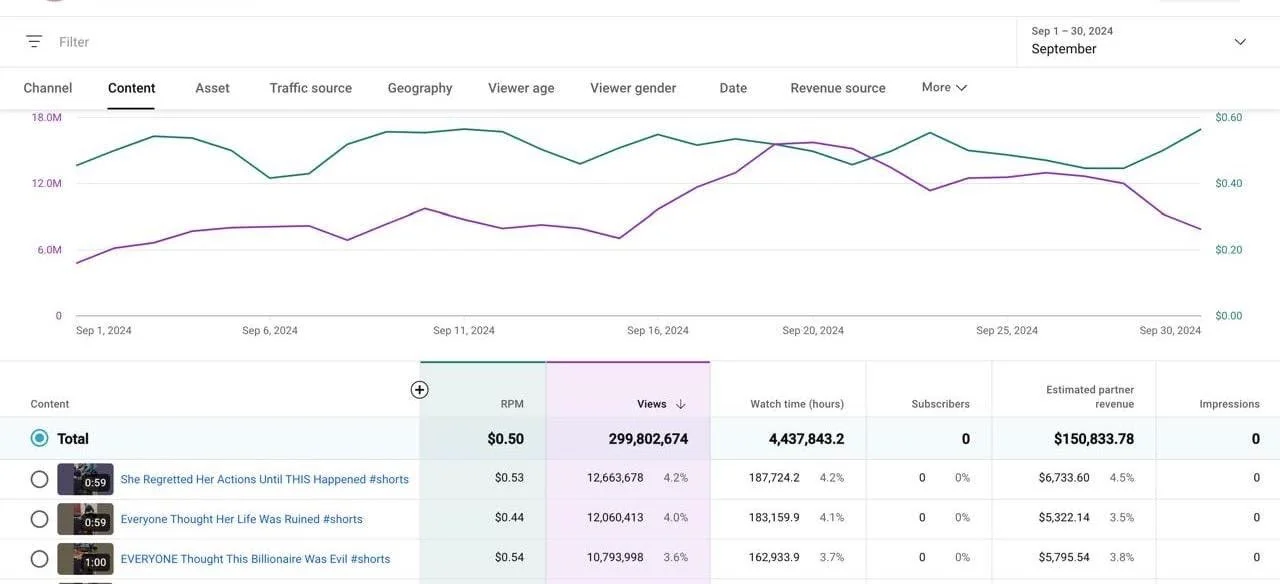Click the total views 299,802,674 value
Image resolution: width=1280 pixels, height=584 pixels.
(648, 438)
